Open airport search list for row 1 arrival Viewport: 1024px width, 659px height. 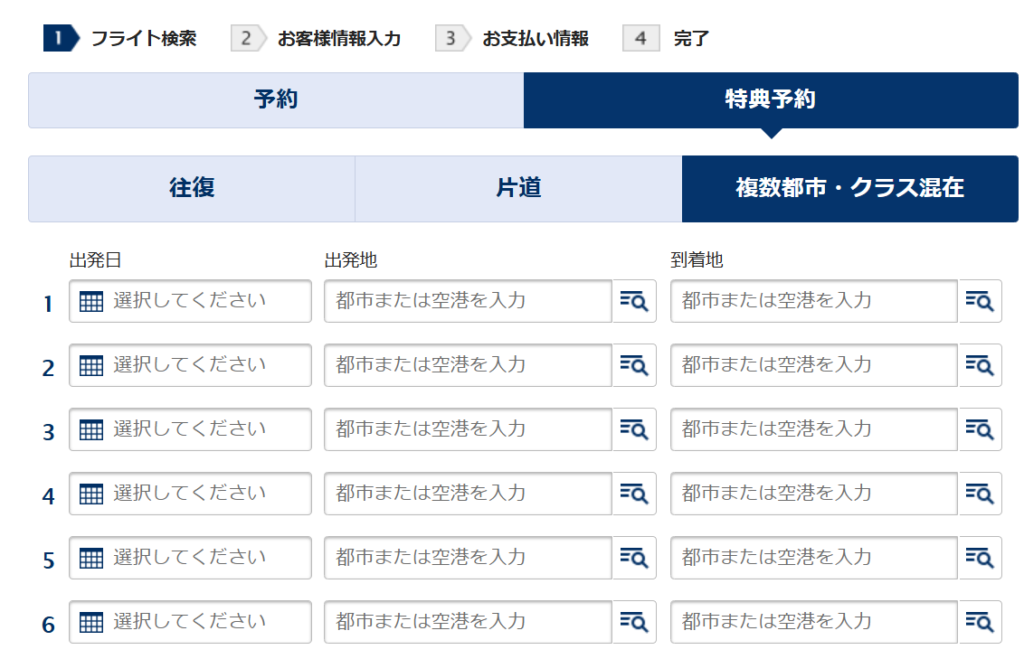pos(980,301)
